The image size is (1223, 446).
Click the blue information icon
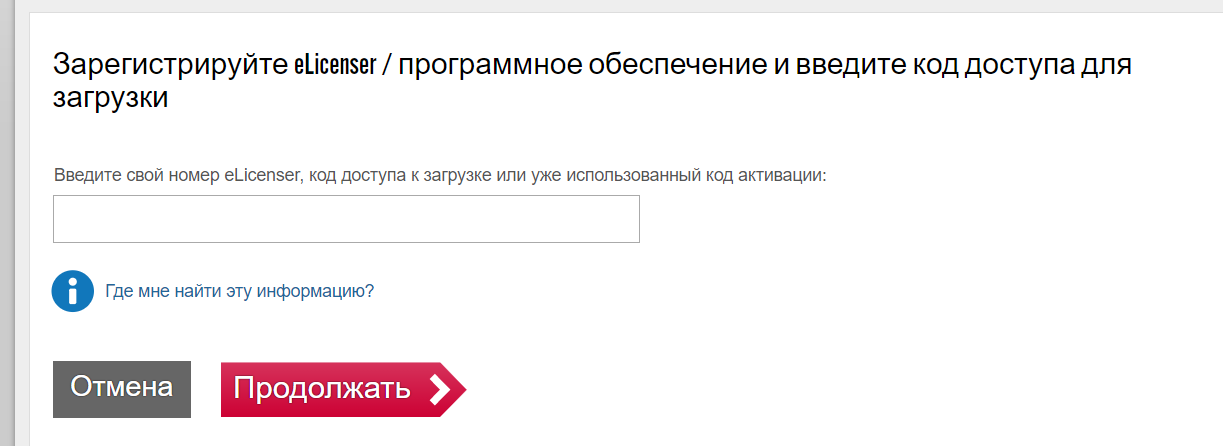point(72,291)
